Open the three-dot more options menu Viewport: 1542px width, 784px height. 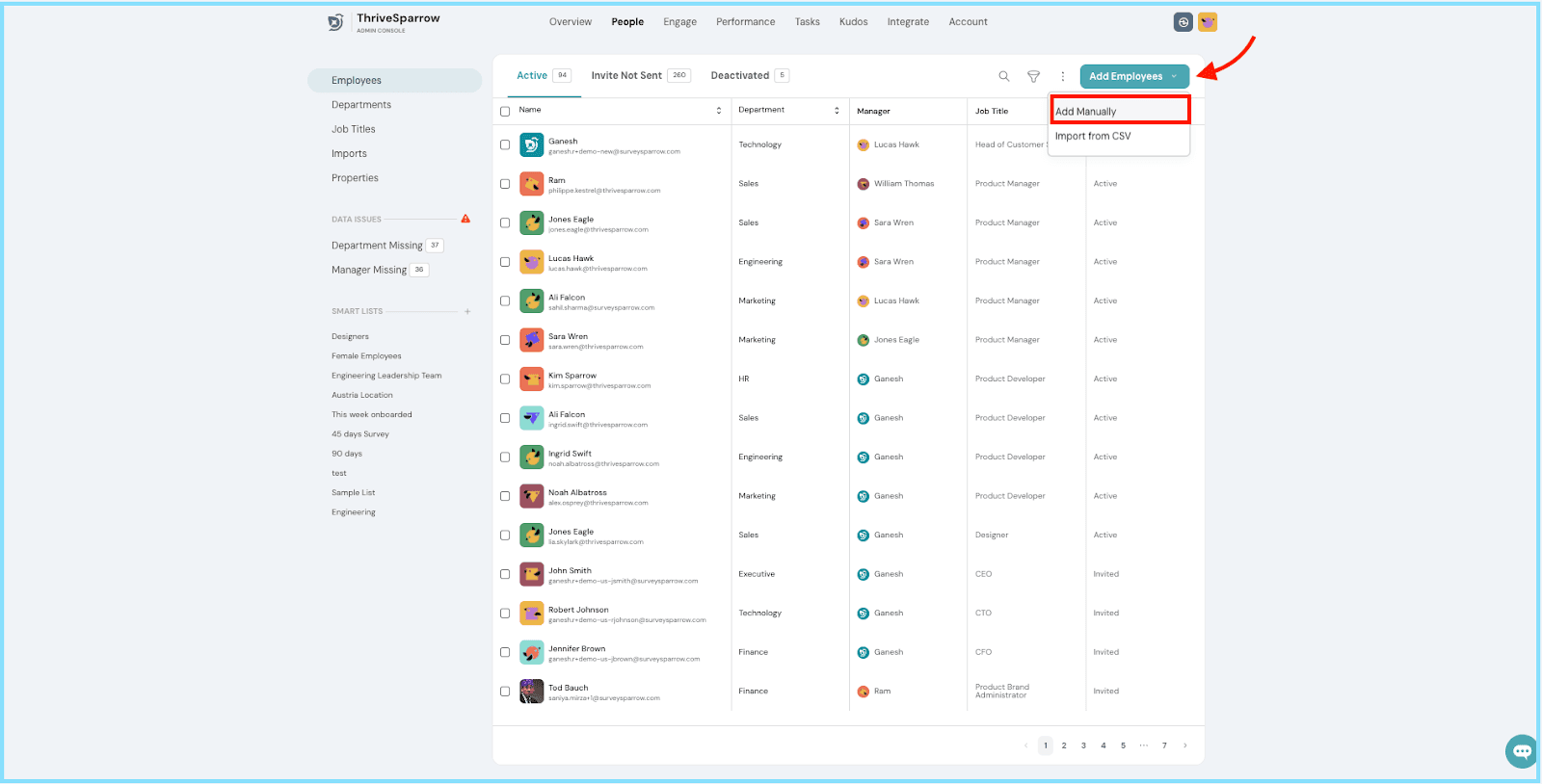1063,76
